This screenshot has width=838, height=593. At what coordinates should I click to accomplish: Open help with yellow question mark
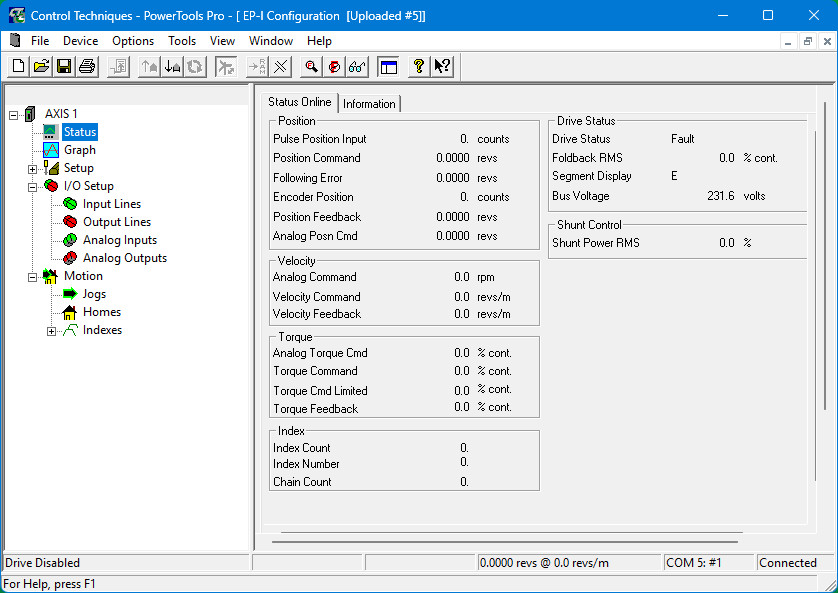coord(419,67)
